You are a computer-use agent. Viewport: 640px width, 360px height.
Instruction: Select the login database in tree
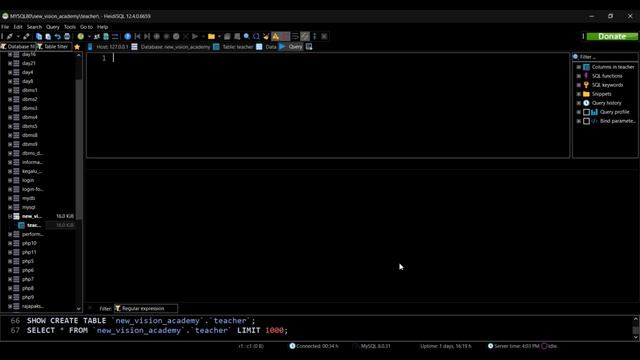pos(28,180)
